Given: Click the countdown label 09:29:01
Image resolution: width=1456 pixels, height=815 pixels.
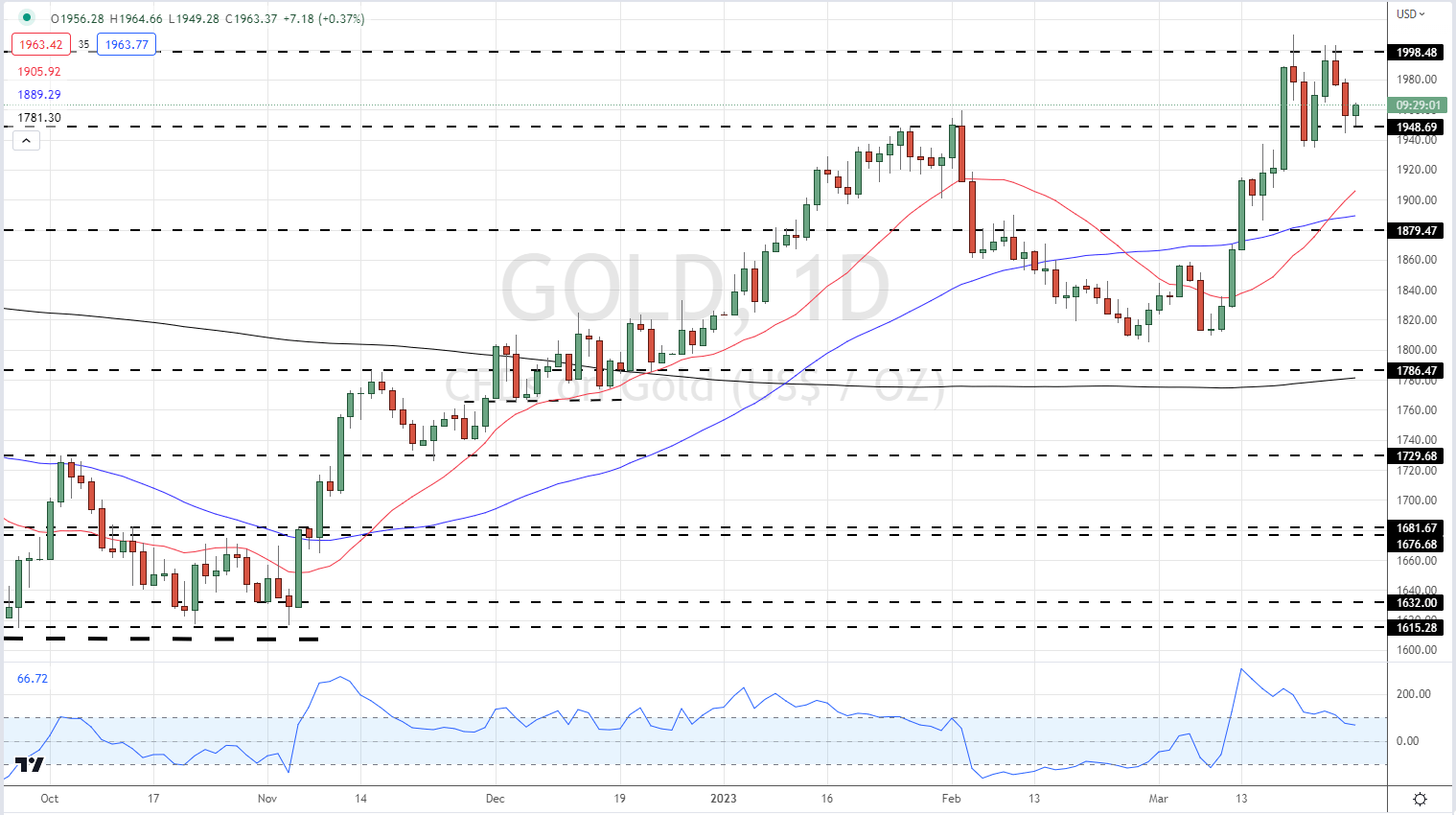Looking at the screenshot, I should point(1417,105).
